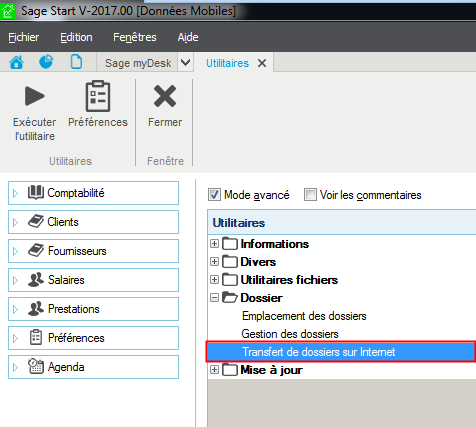Run the Exécuter l'utilitaire play button
This screenshot has height=427, width=476.
(35, 96)
